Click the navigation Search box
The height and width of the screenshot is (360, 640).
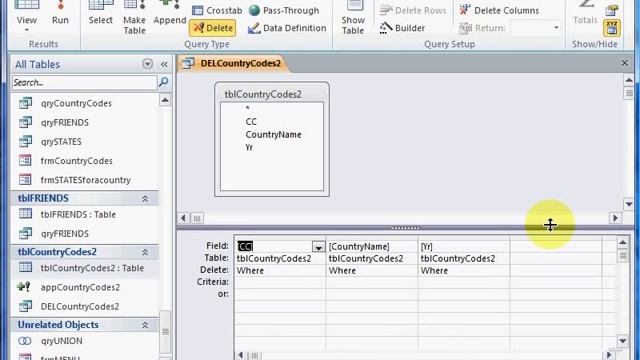click(84, 83)
